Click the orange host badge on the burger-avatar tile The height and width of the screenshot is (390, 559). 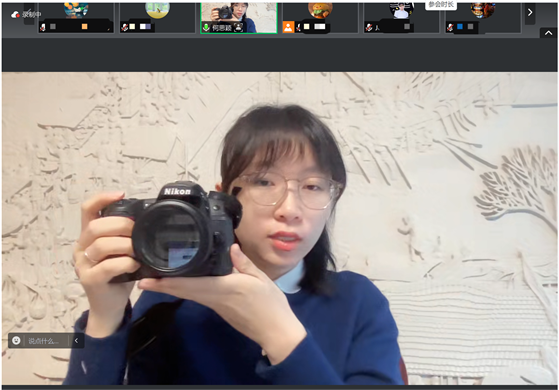[288, 27]
